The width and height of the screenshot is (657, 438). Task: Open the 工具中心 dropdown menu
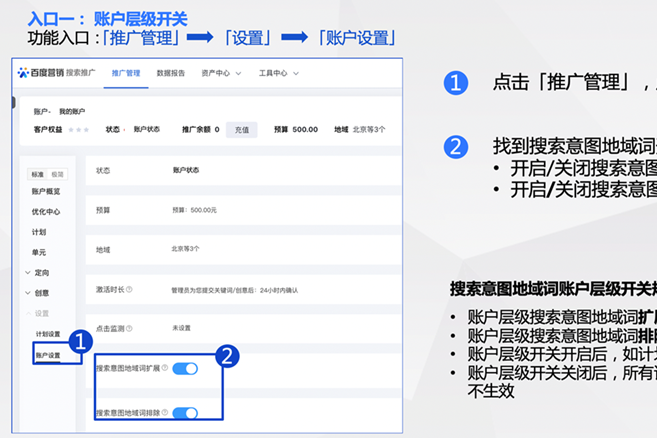tap(278, 73)
